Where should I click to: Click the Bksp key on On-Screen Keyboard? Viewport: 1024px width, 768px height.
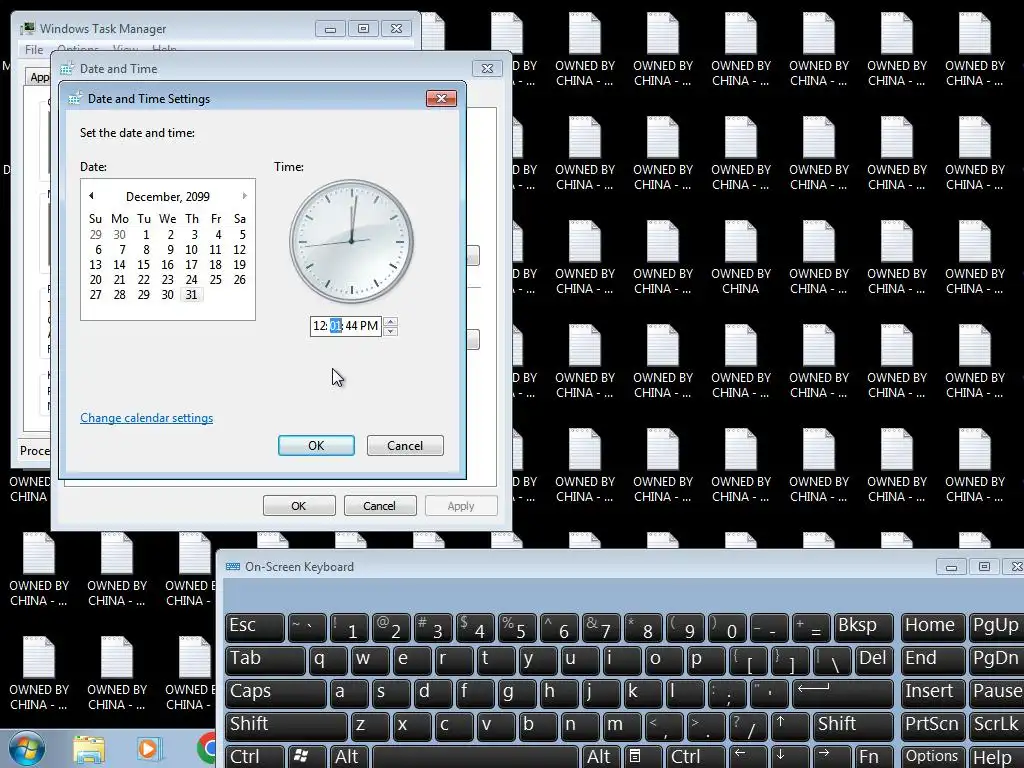863,627
